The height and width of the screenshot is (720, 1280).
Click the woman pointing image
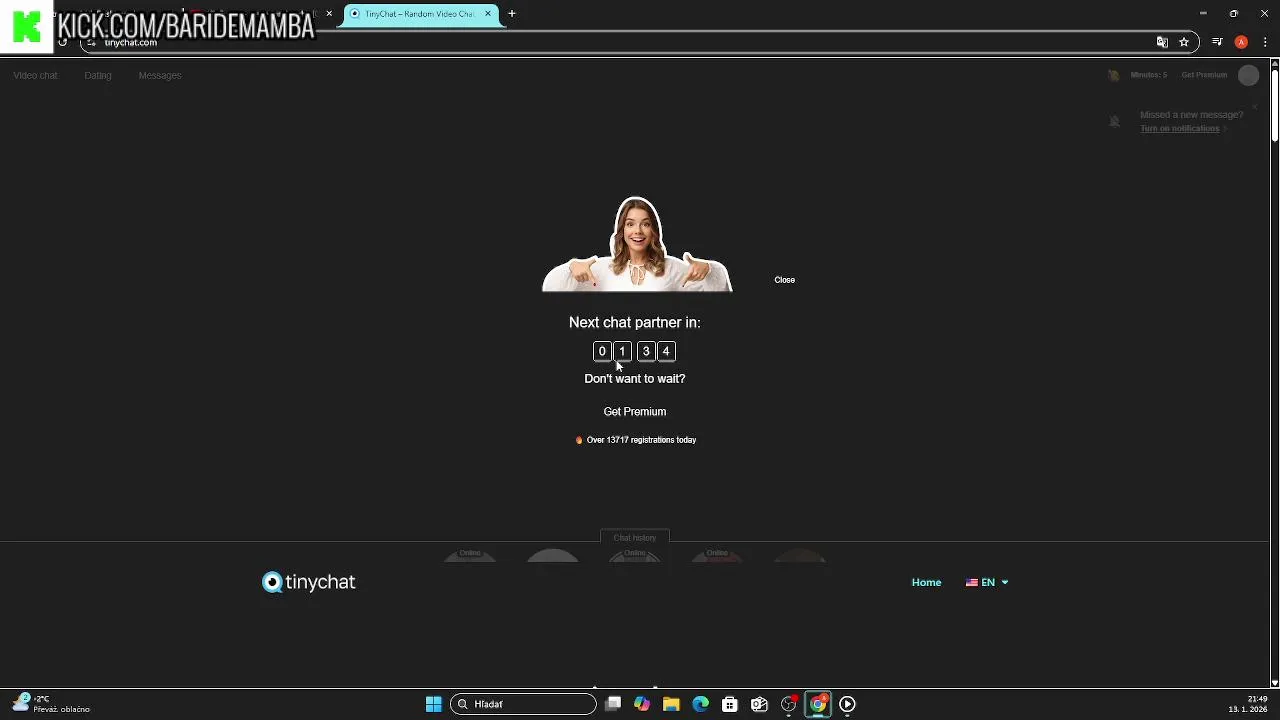pos(637,244)
